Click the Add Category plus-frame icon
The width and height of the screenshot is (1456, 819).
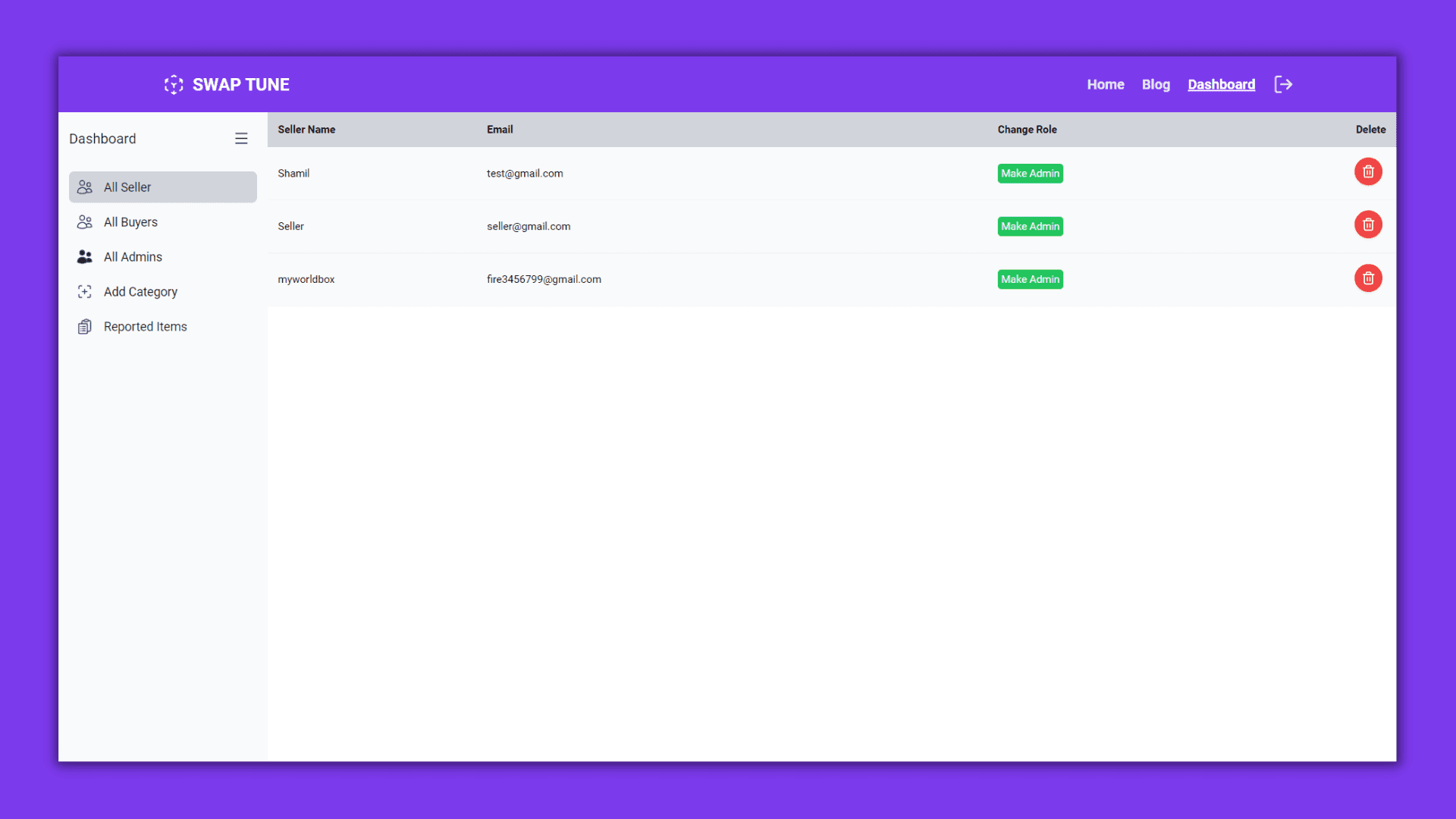tap(85, 292)
